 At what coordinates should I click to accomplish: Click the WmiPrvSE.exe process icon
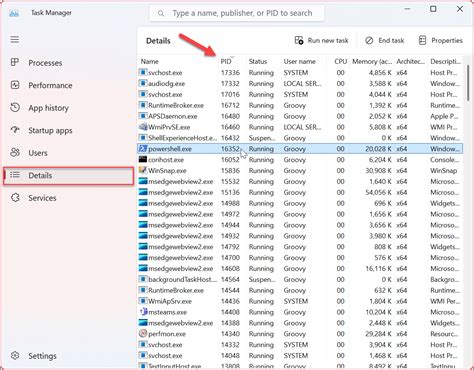143,127
